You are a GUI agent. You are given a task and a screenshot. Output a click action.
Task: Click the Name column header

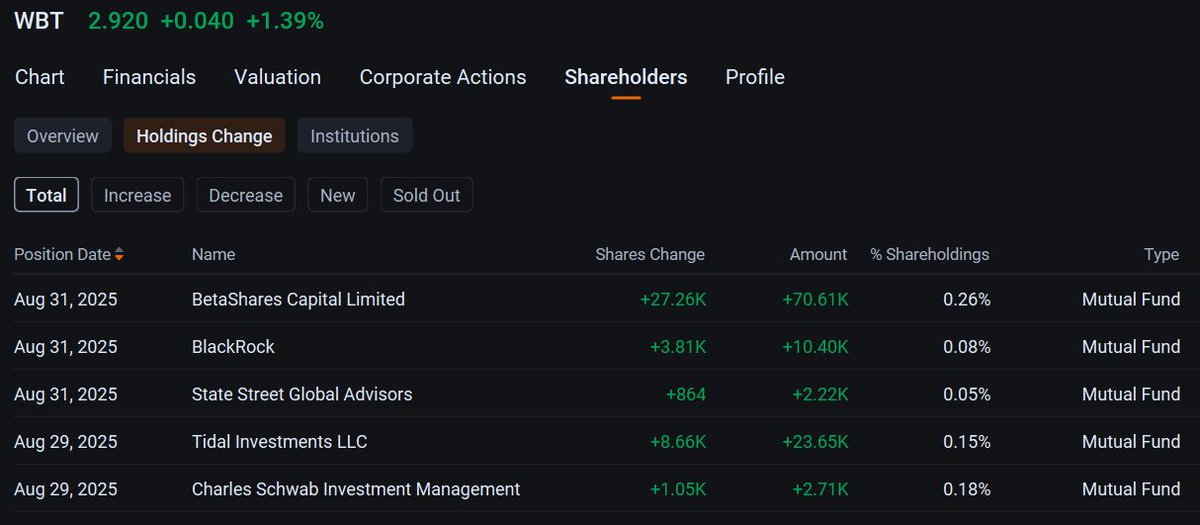(x=213, y=254)
